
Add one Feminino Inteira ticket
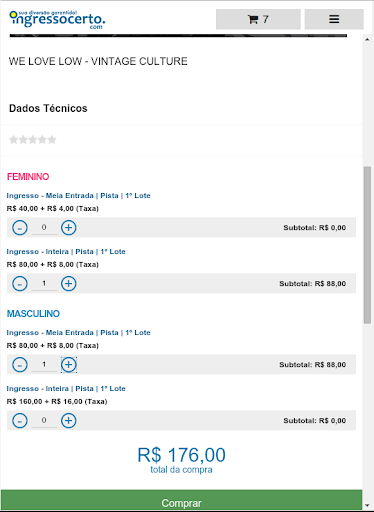[69, 284]
